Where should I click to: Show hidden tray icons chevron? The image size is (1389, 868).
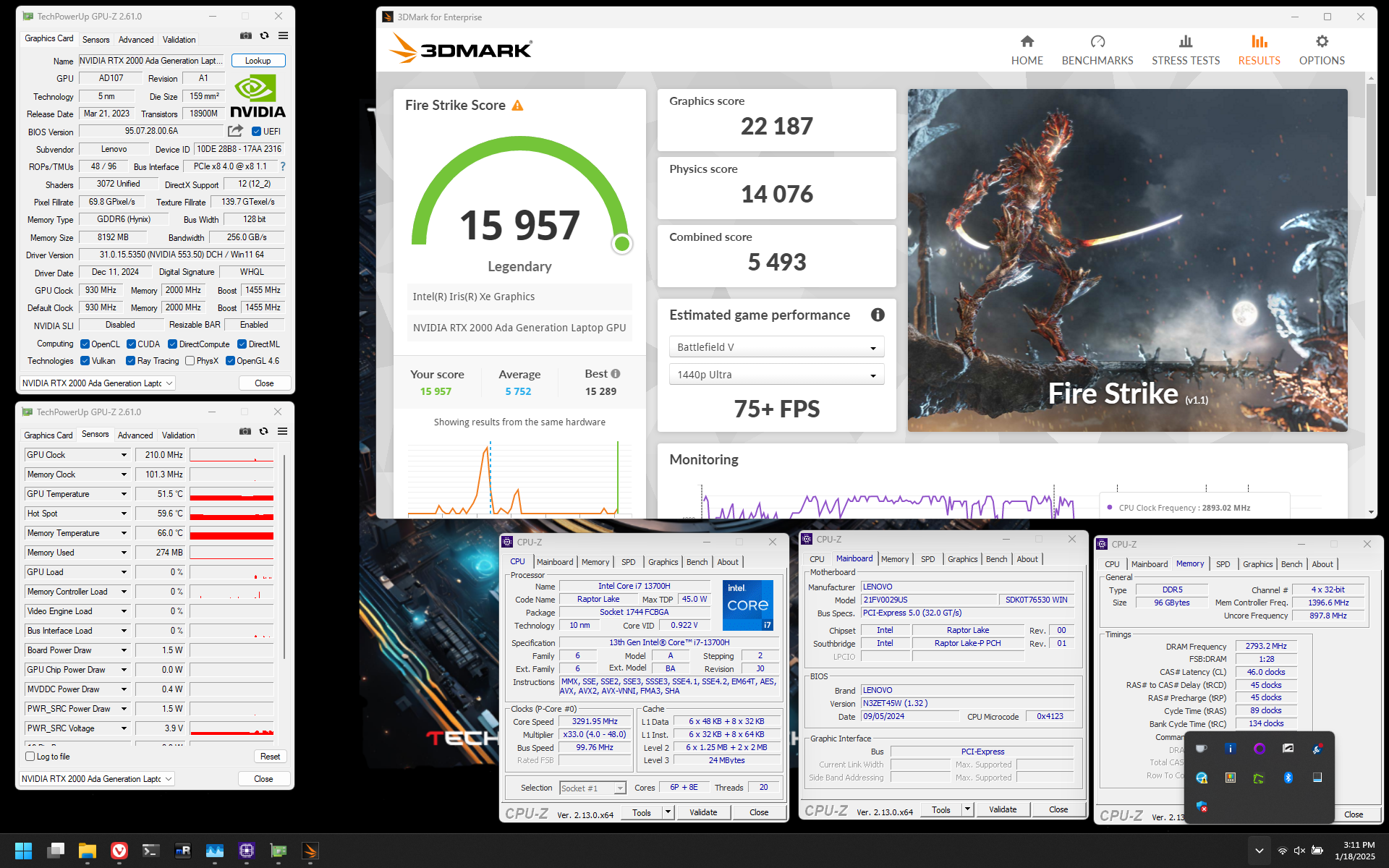tap(1260, 851)
